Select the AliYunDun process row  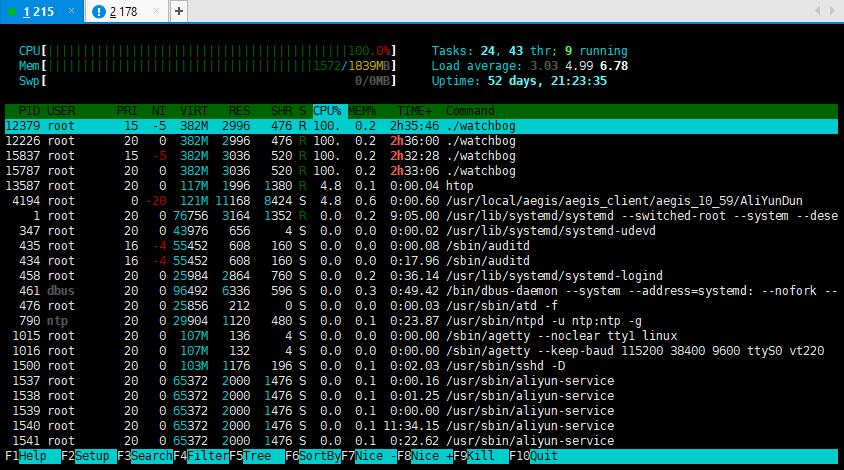[x=421, y=201]
